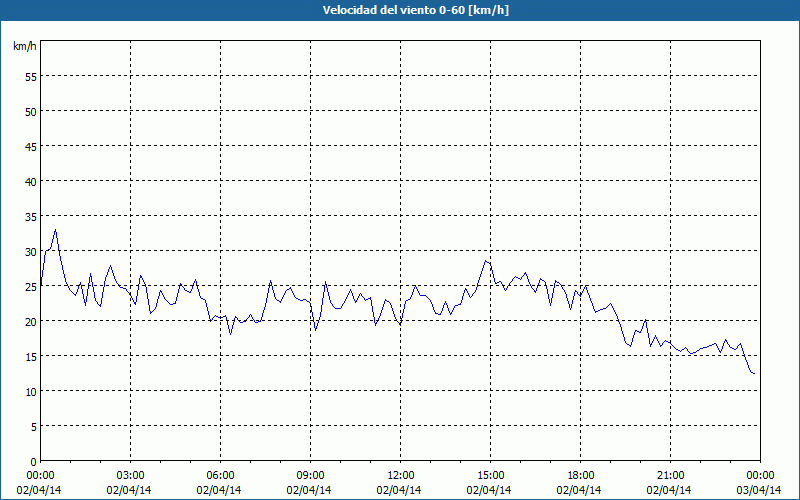Click the "00:00" time label dated 03/04/14
Viewport: 800px width, 500px height.
tap(760, 476)
